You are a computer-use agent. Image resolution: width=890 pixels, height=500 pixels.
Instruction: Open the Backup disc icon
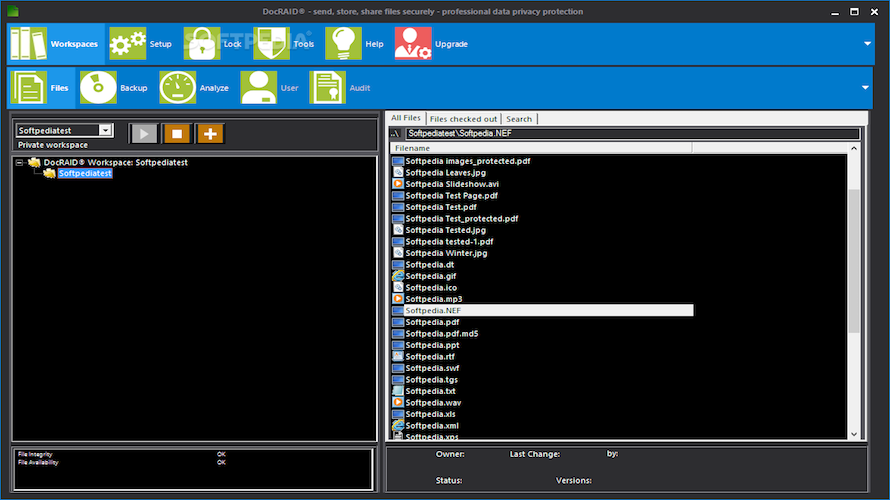98,87
